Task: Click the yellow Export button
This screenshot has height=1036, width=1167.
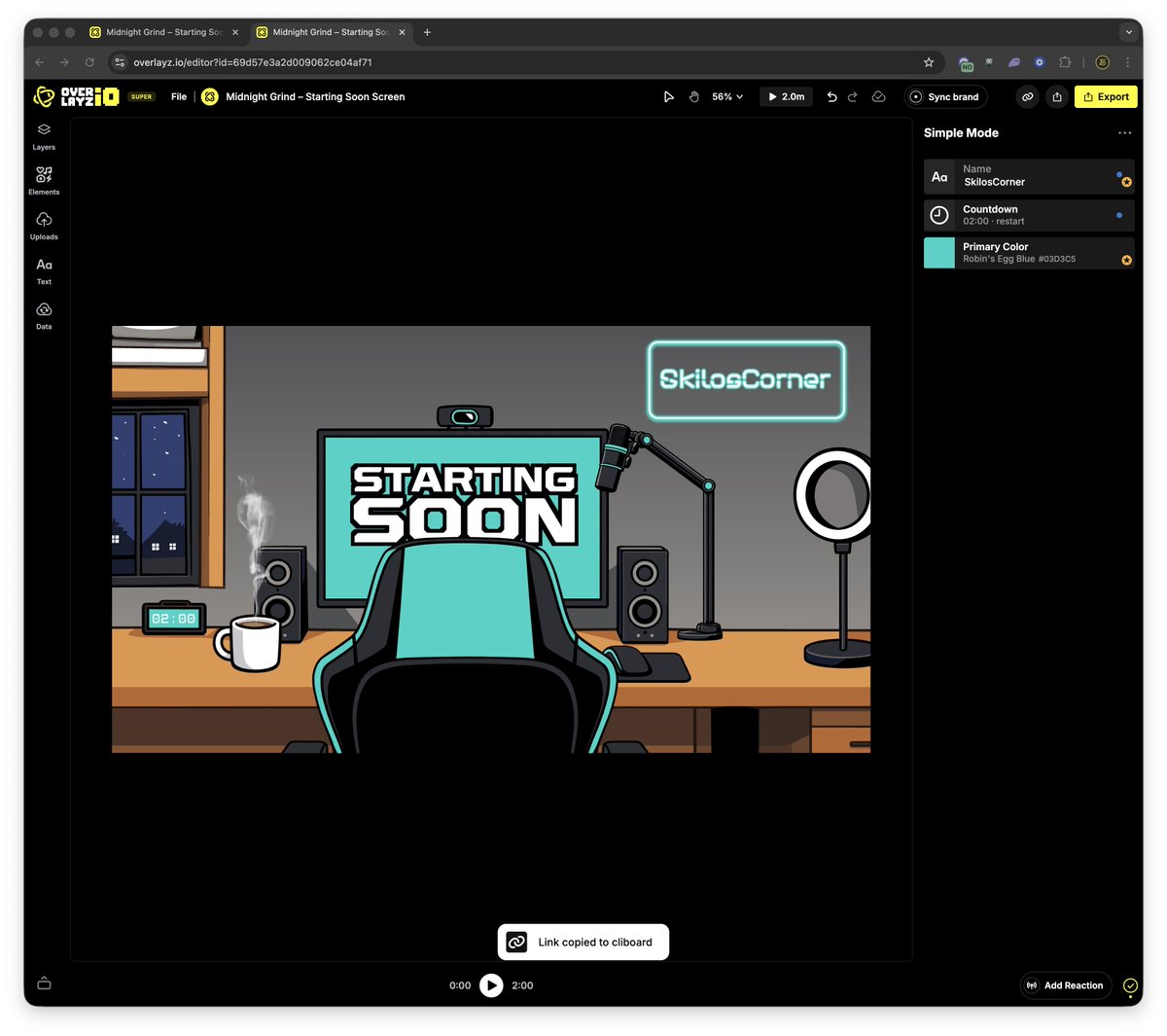Action: coord(1106,96)
